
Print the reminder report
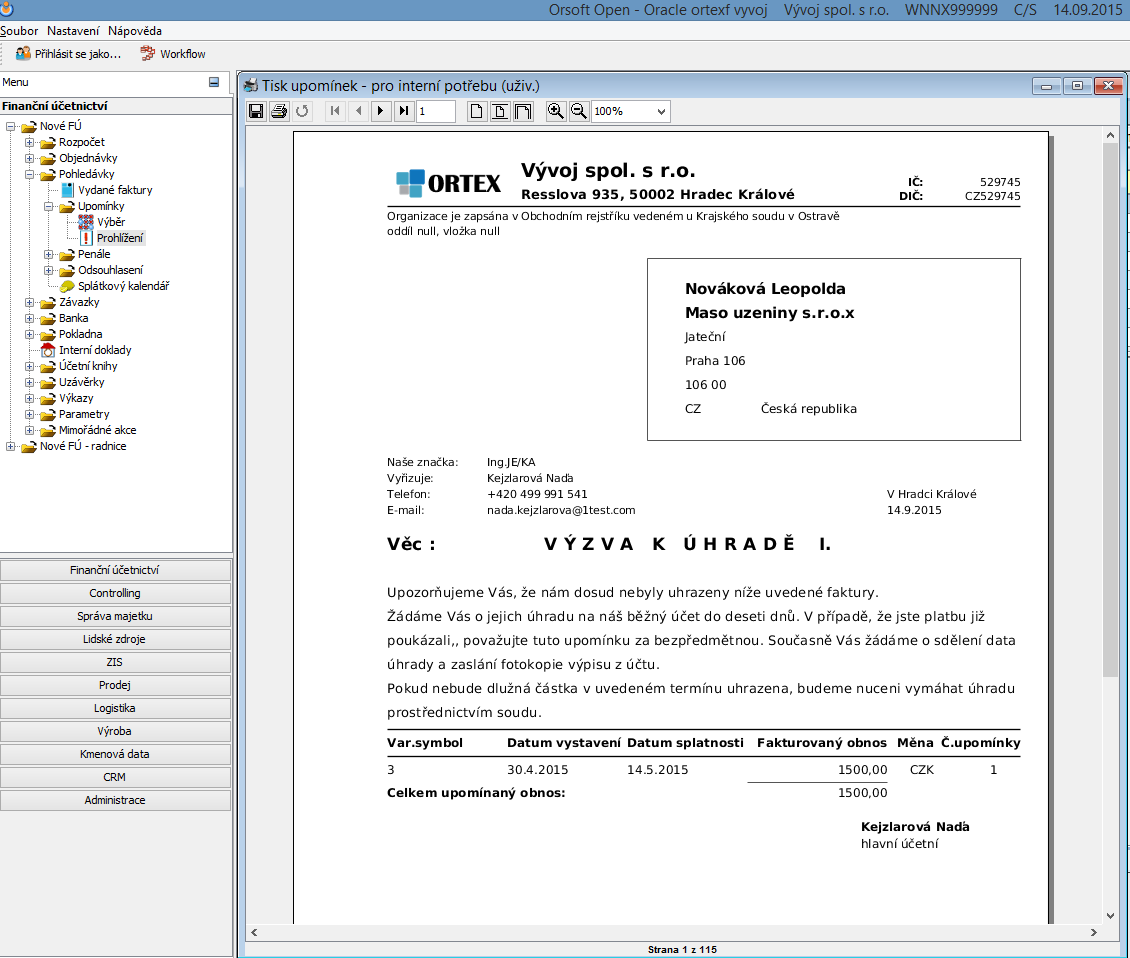279,111
